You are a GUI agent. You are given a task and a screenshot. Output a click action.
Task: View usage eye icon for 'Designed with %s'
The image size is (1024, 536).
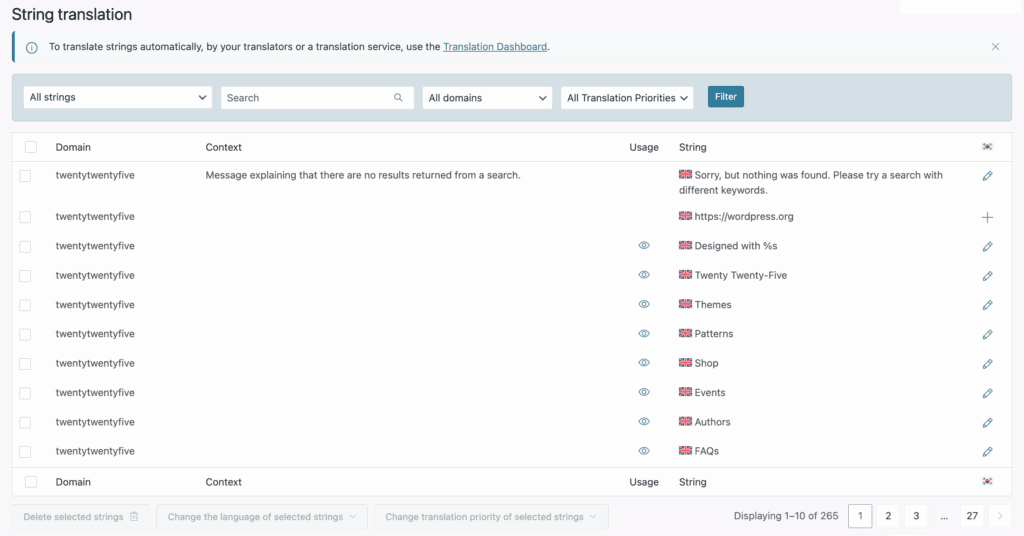644,245
